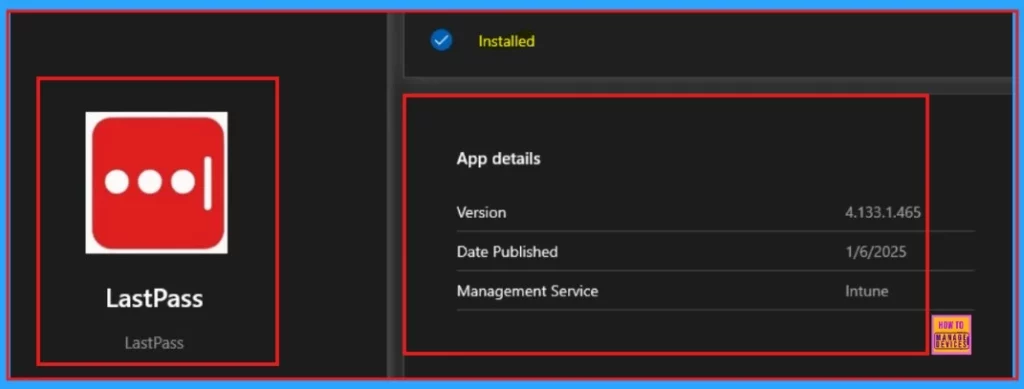Select the Intune value
The height and width of the screenshot is (389, 1024).
(867, 291)
